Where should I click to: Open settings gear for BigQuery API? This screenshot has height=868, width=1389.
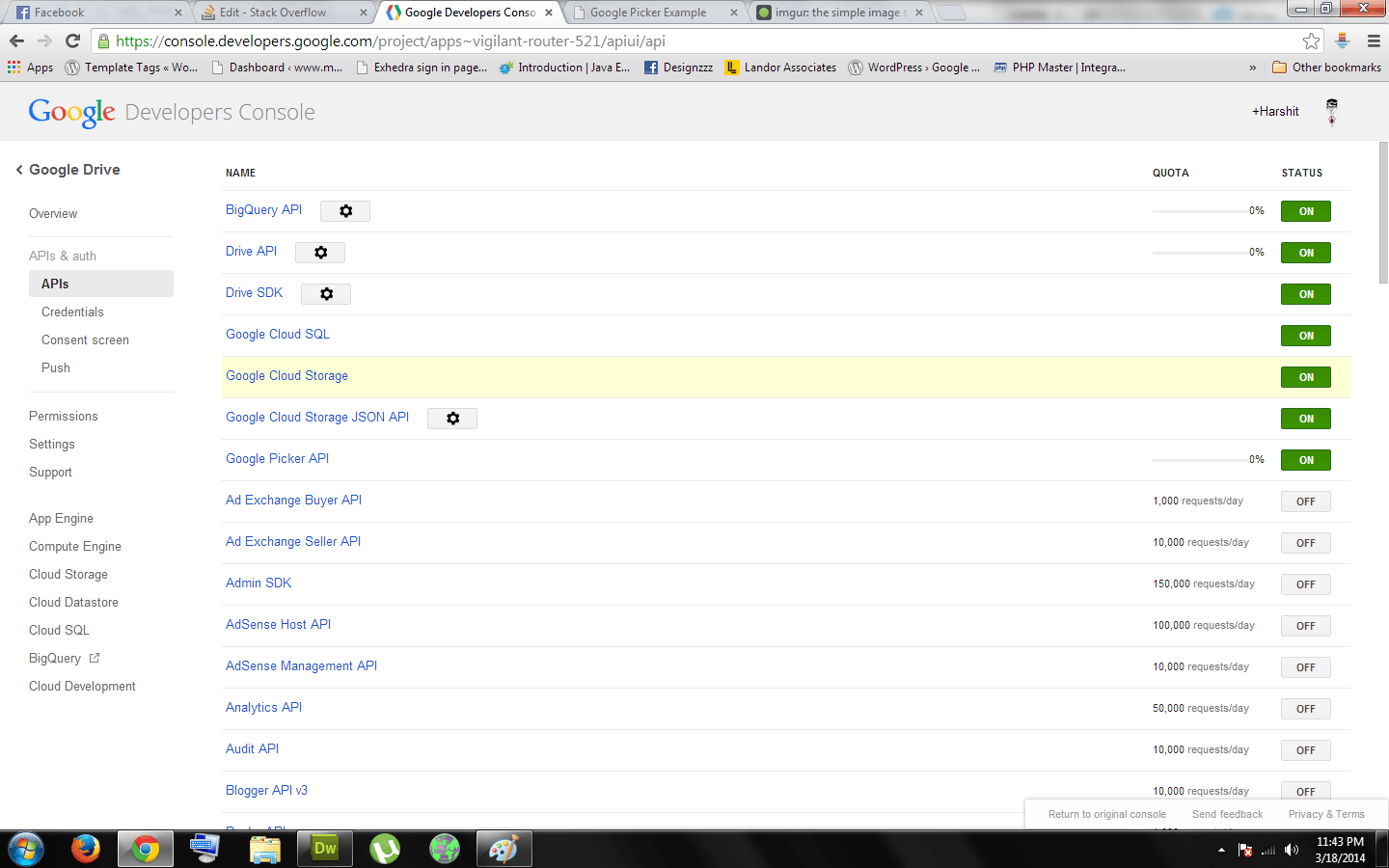345,211
